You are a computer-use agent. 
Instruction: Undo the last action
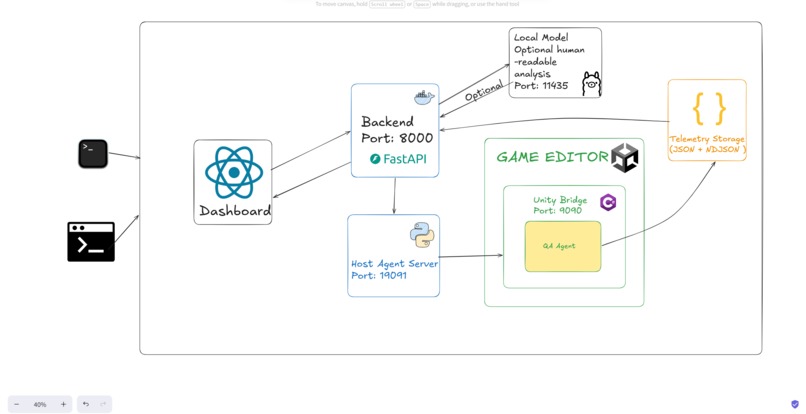(86, 404)
